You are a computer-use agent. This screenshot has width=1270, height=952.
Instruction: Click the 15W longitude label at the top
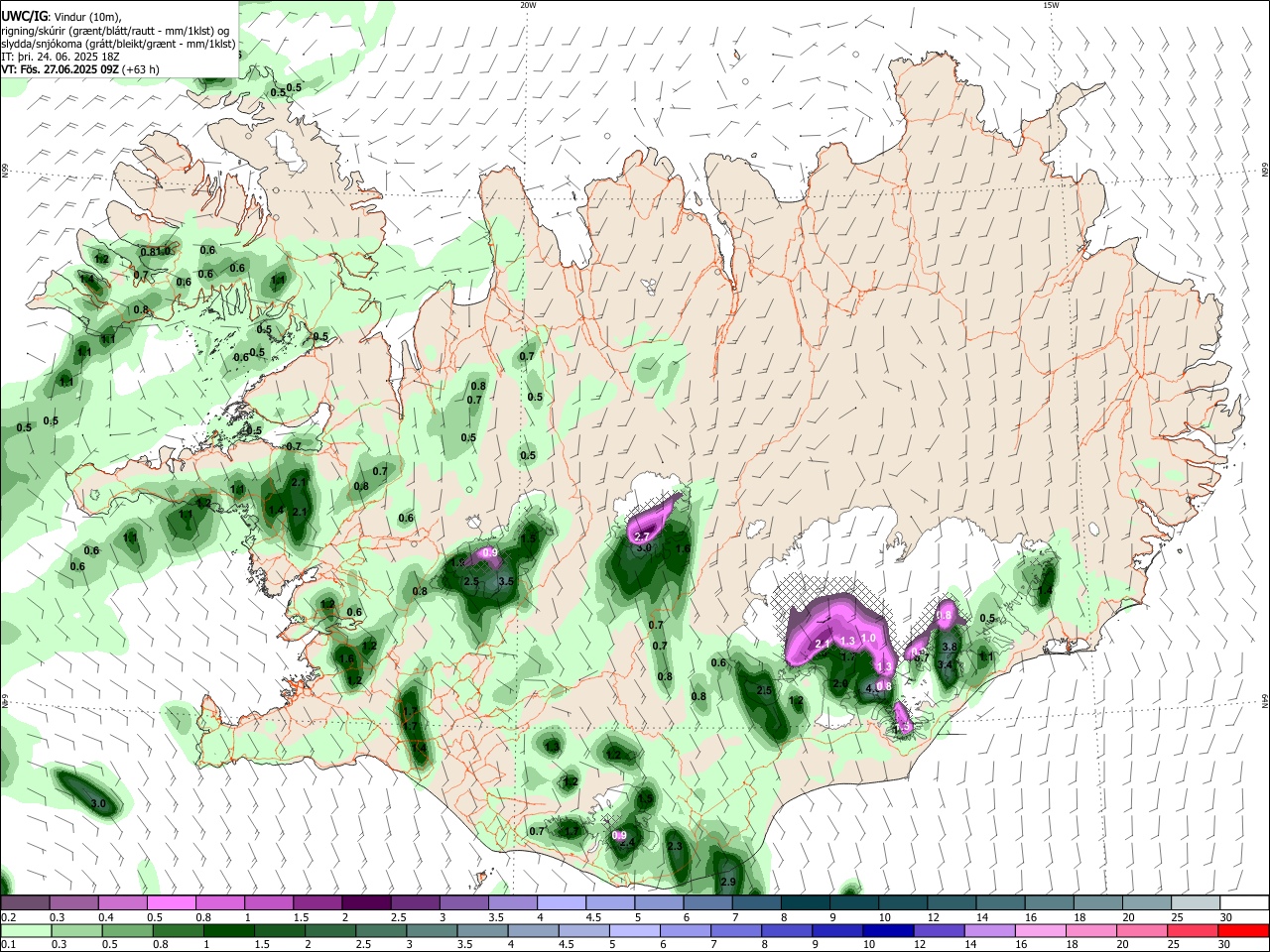pos(1051,5)
